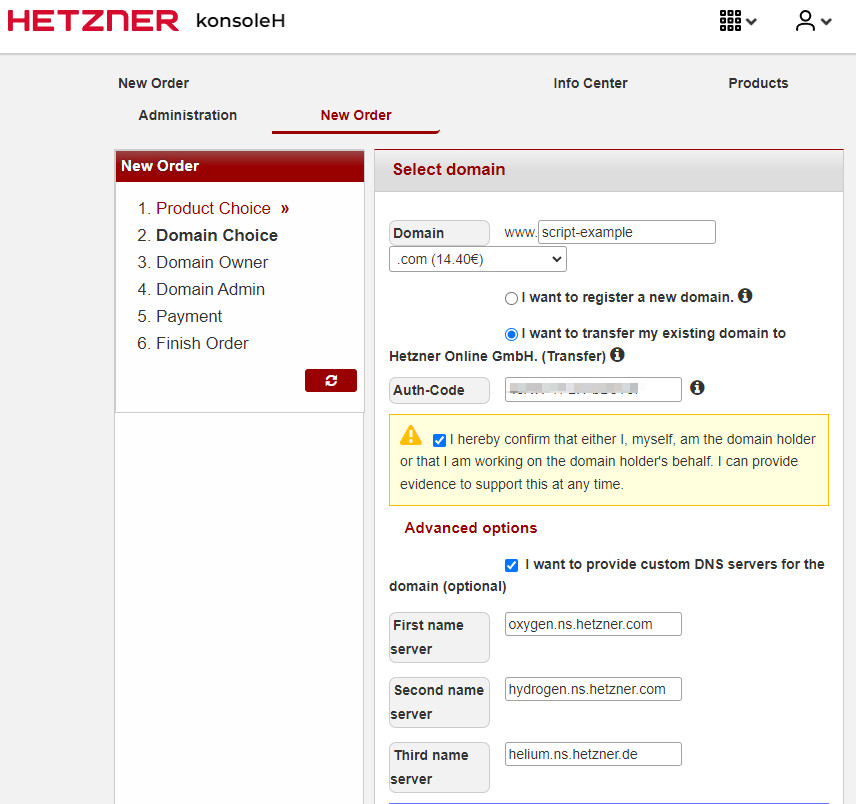Click the First name server field
The height and width of the screenshot is (804, 856).
(x=593, y=624)
